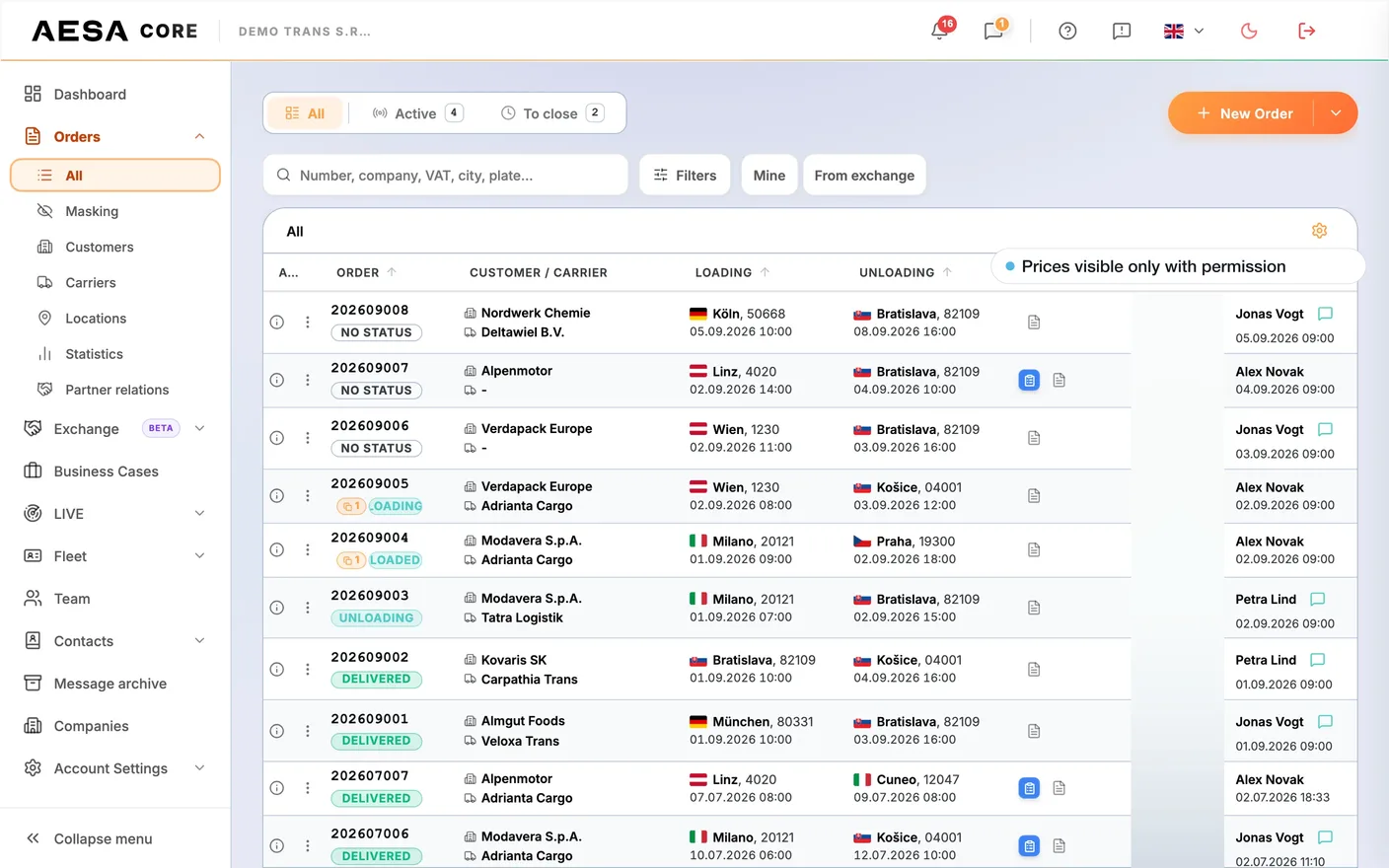Expand the Account Settings section
Image resolution: width=1389 pixels, height=868 pixels.
199,767
